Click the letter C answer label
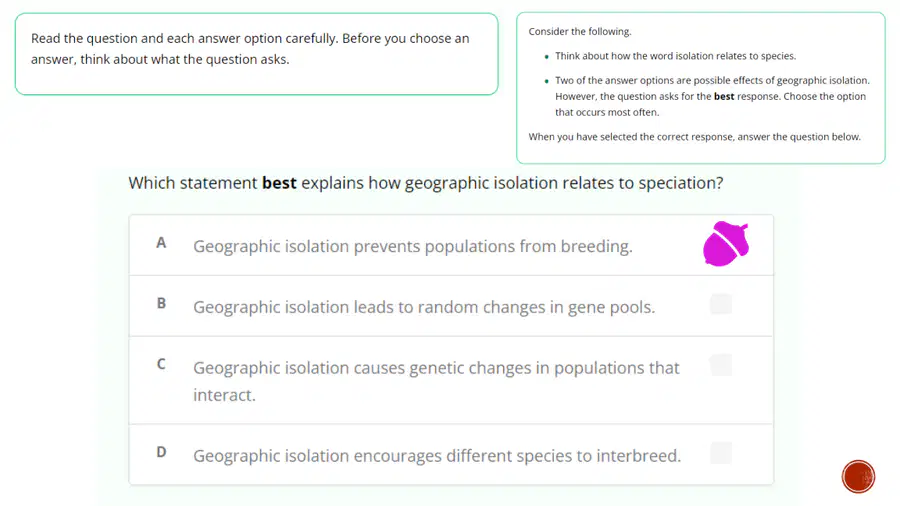The height and width of the screenshot is (506, 900). [161, 364]
